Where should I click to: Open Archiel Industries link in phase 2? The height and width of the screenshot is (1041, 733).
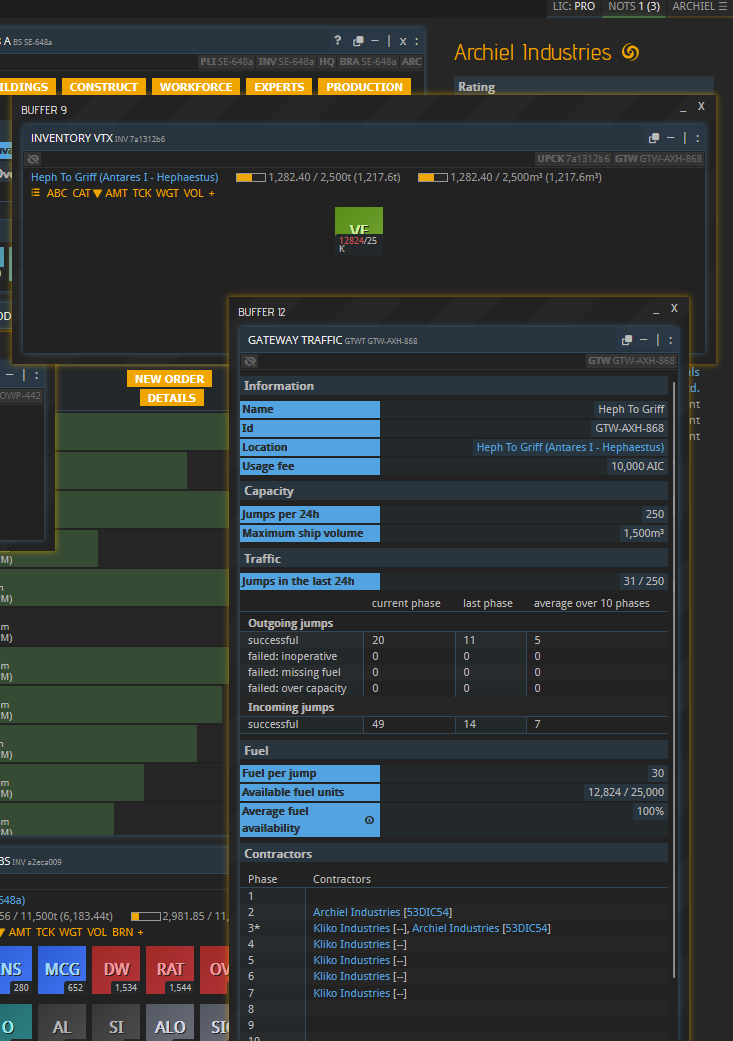point(355,912)
